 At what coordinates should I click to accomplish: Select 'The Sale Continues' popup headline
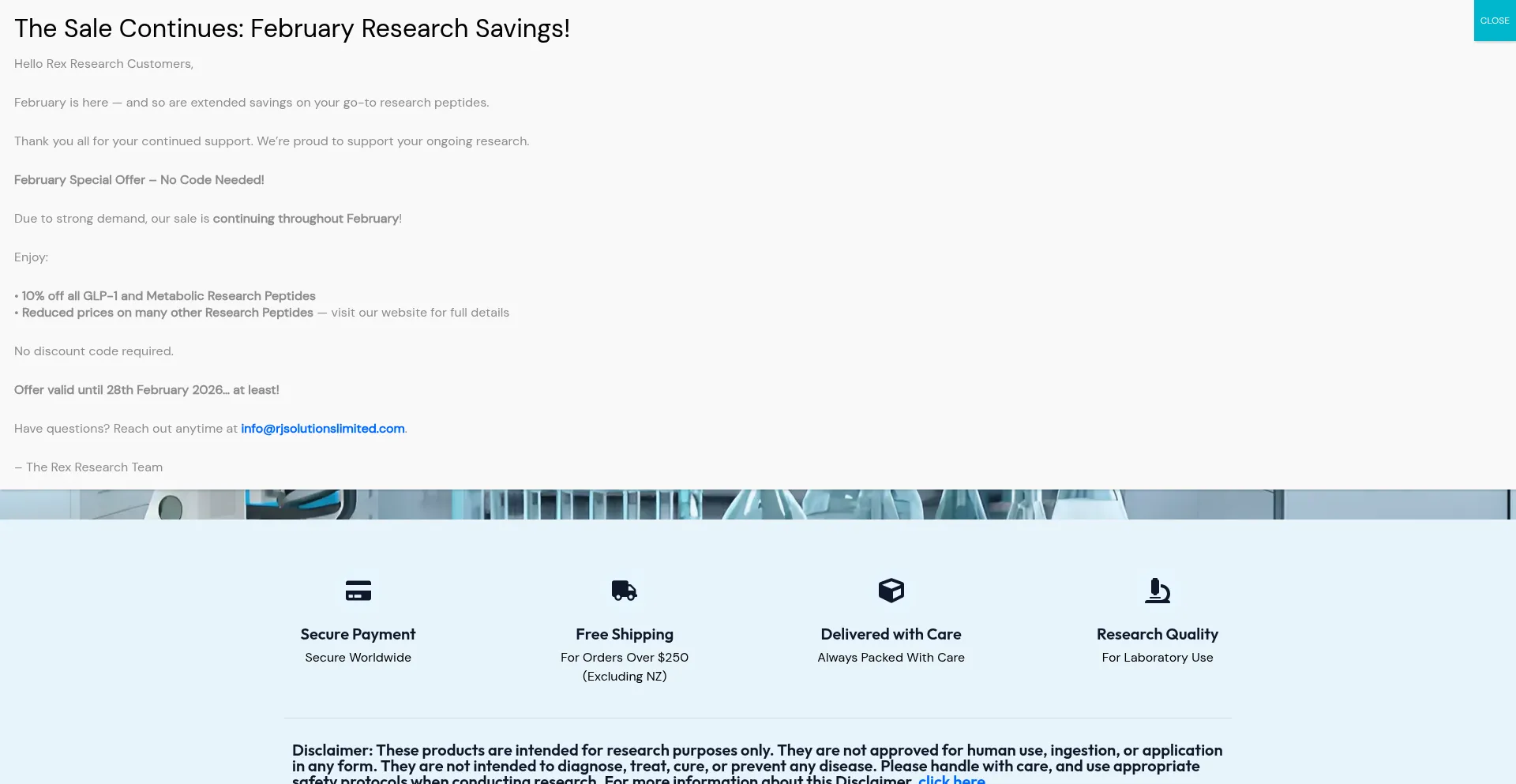pyautogui.click(x=292, y=28)
